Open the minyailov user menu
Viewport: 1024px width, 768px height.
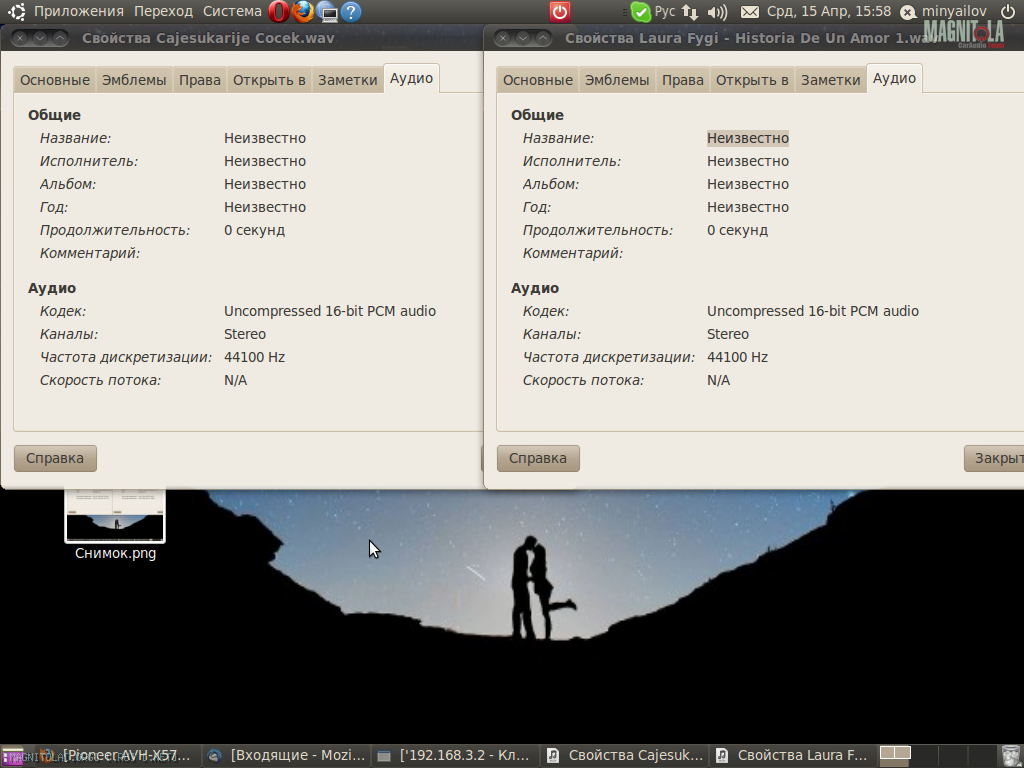[x=953, y=12]
